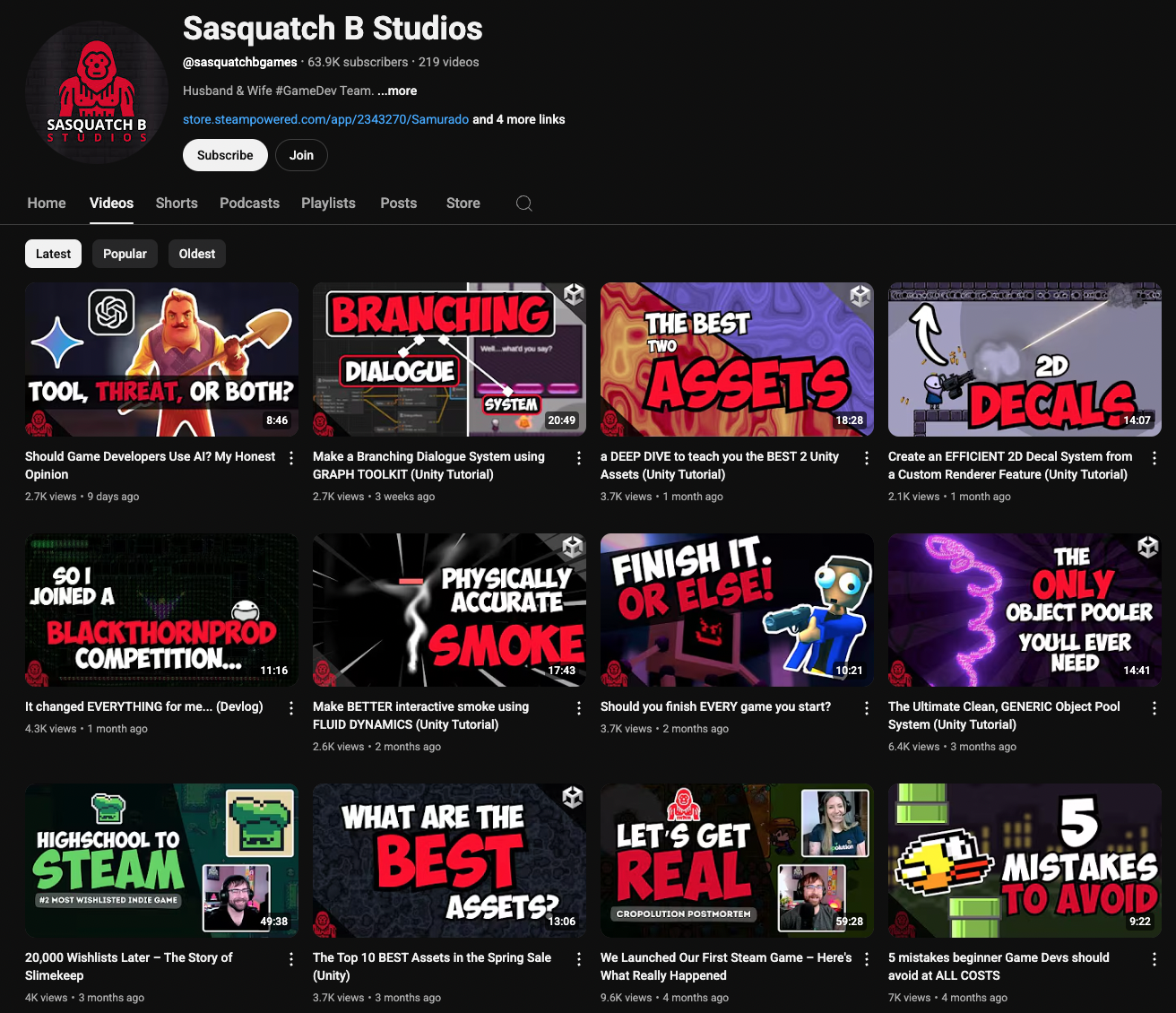Play the 'Finish It, Or Else!' thumbnail

pyautogui.click(x=737, y=610)
